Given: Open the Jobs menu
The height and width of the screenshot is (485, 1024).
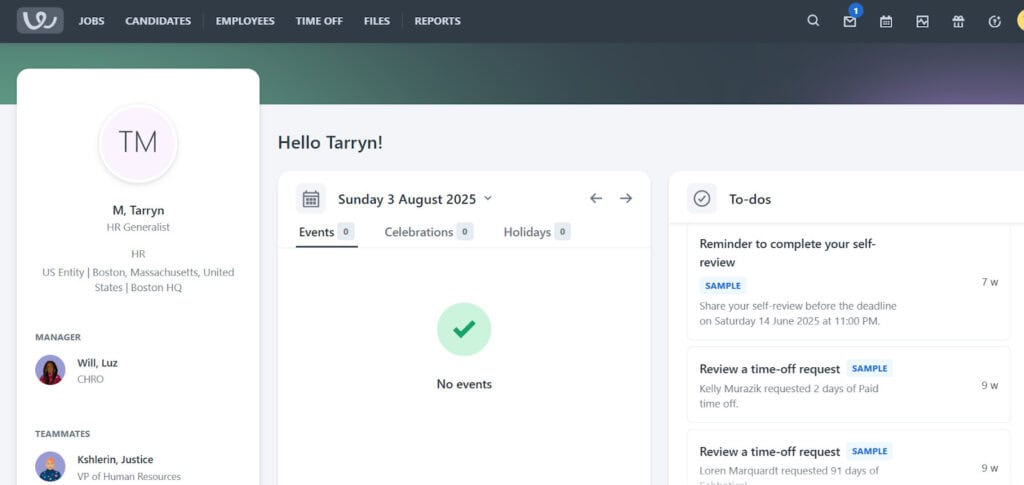Looking at the screenshot, I should point(91,21).
